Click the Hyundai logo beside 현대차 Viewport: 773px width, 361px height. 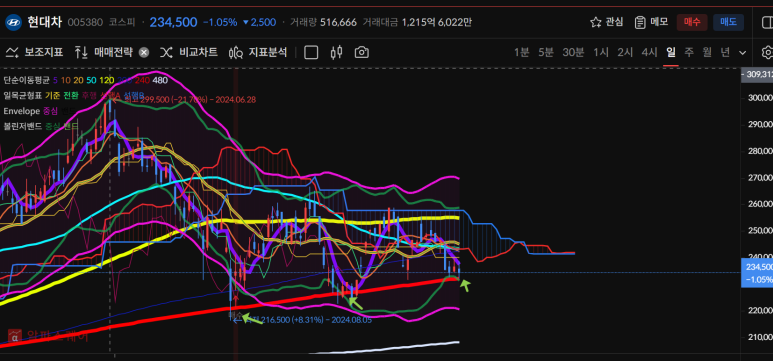tap(13, 22)
